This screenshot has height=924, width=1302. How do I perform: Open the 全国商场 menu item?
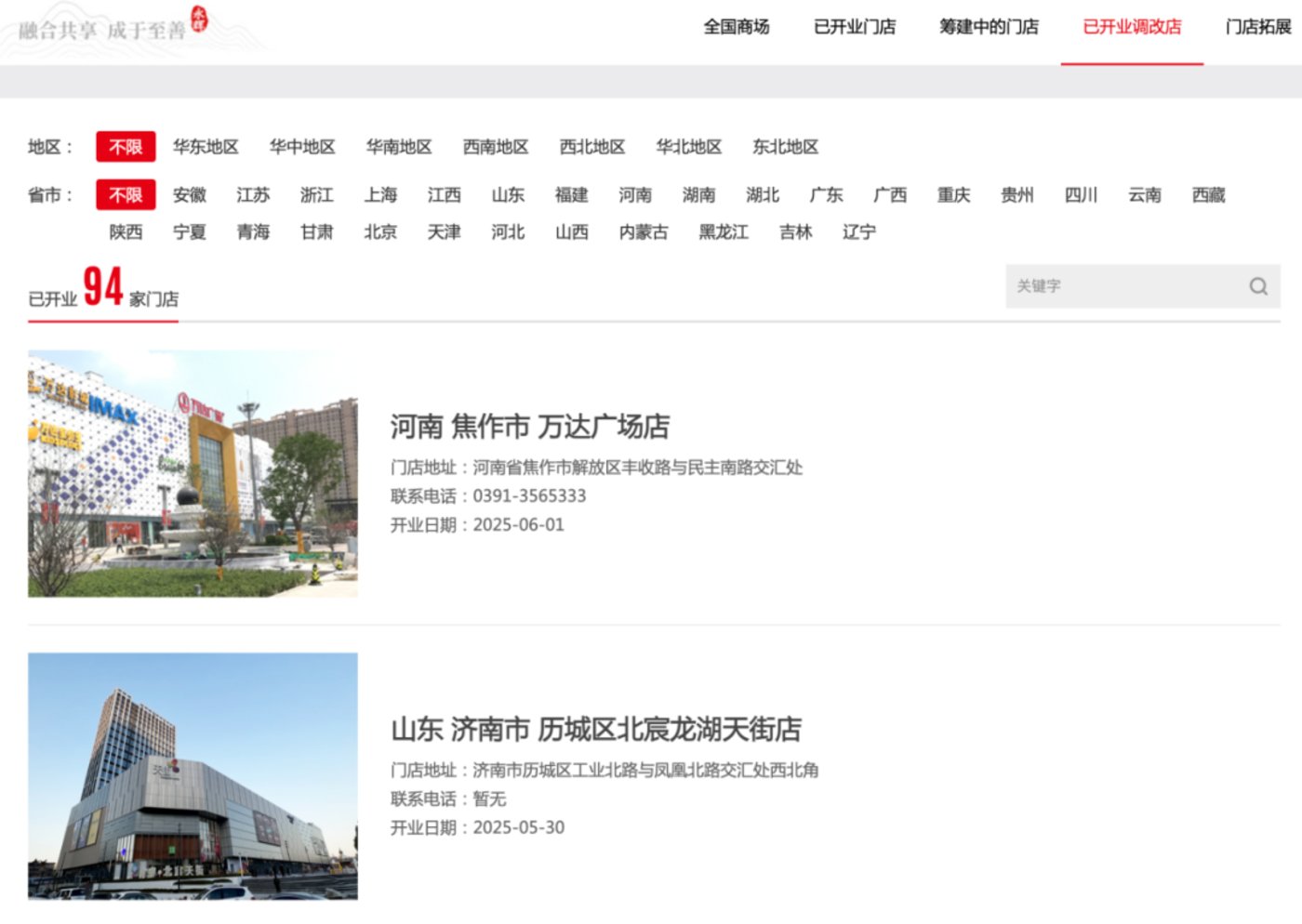[x=736, y=27]
